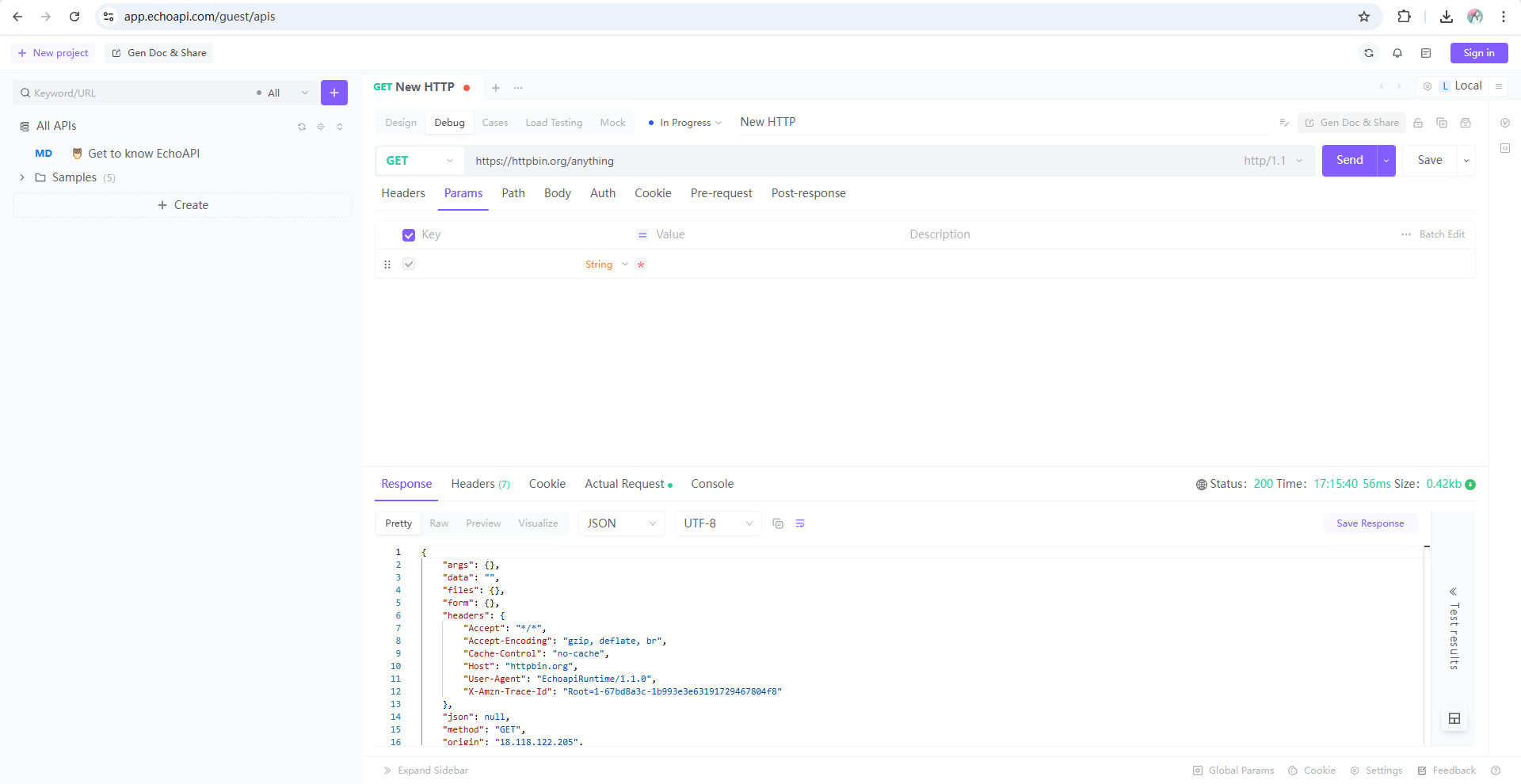The image size is (1521, 784).
Task: Select Pretty response view
Action: tap(398, 523)
